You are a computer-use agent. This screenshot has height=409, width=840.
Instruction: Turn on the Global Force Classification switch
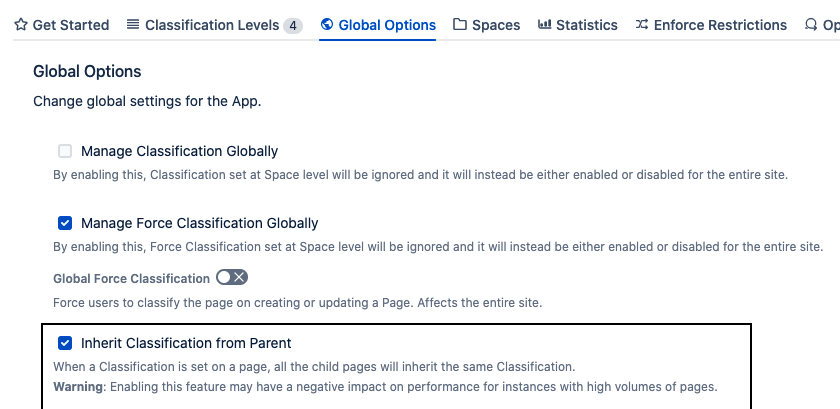[x=232, y=278]
